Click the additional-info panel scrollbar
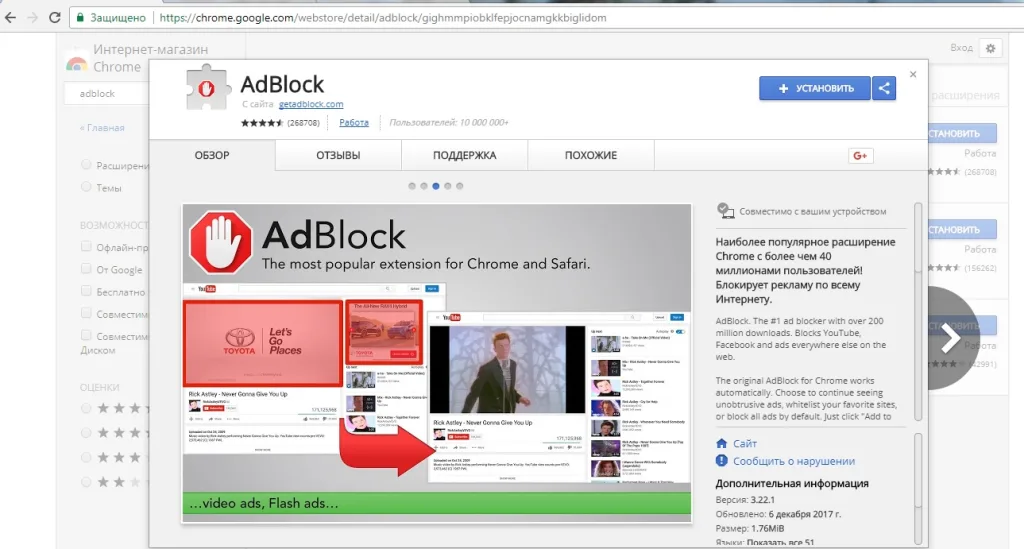Screen dimensions: 1024x549 [918, 488]
